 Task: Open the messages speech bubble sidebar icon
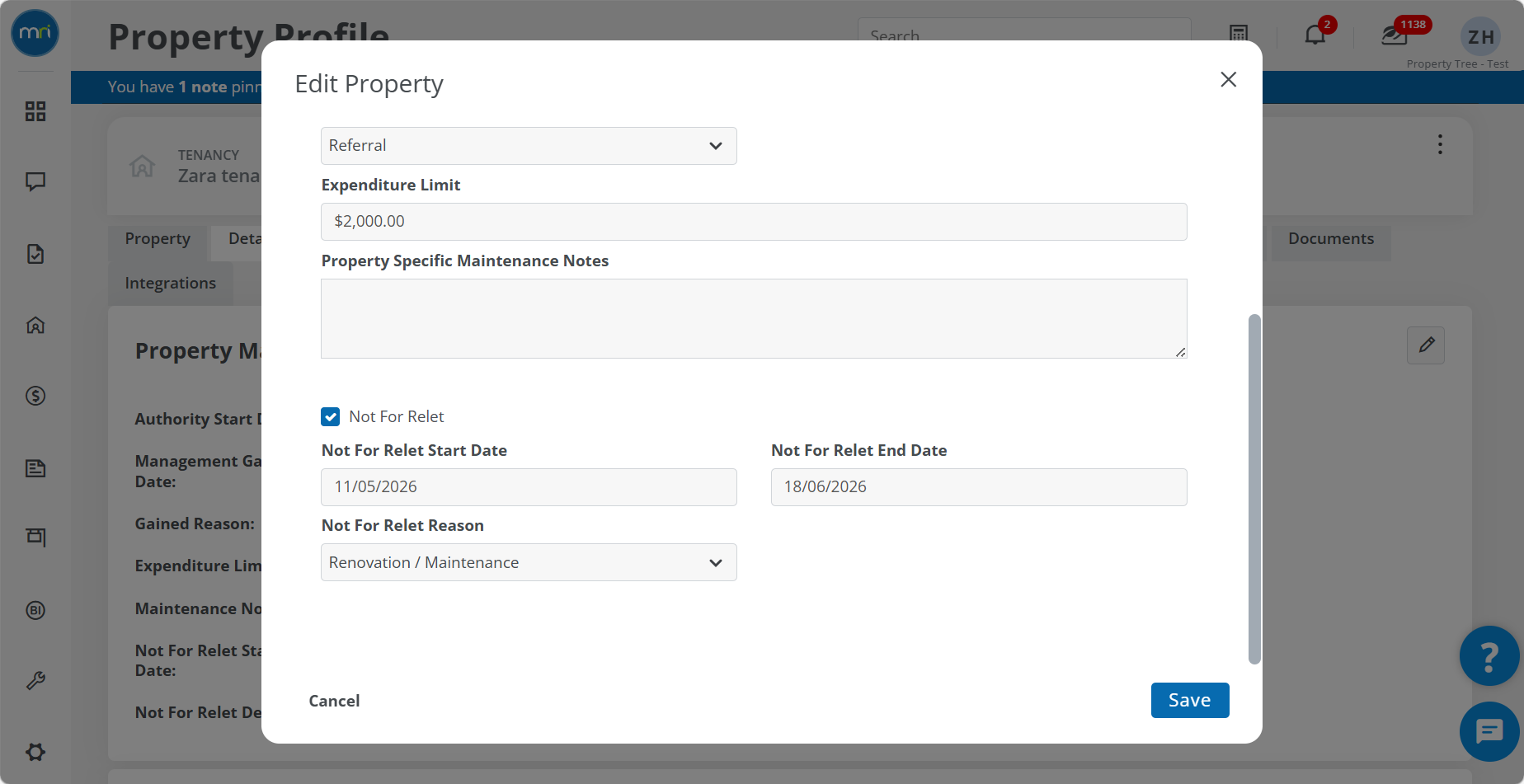pos(35,181)
